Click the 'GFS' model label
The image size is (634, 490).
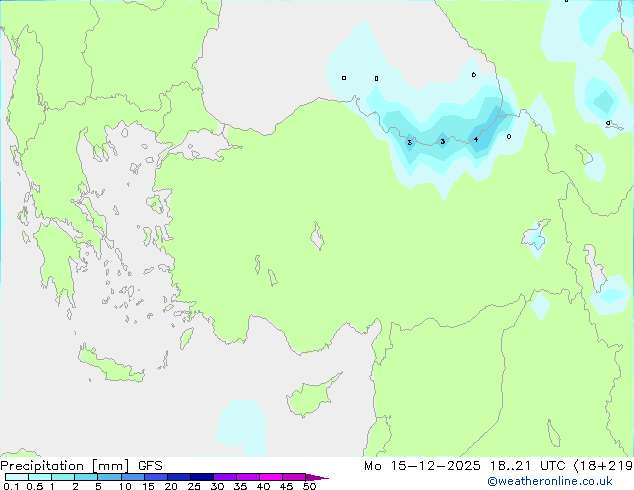150,466
